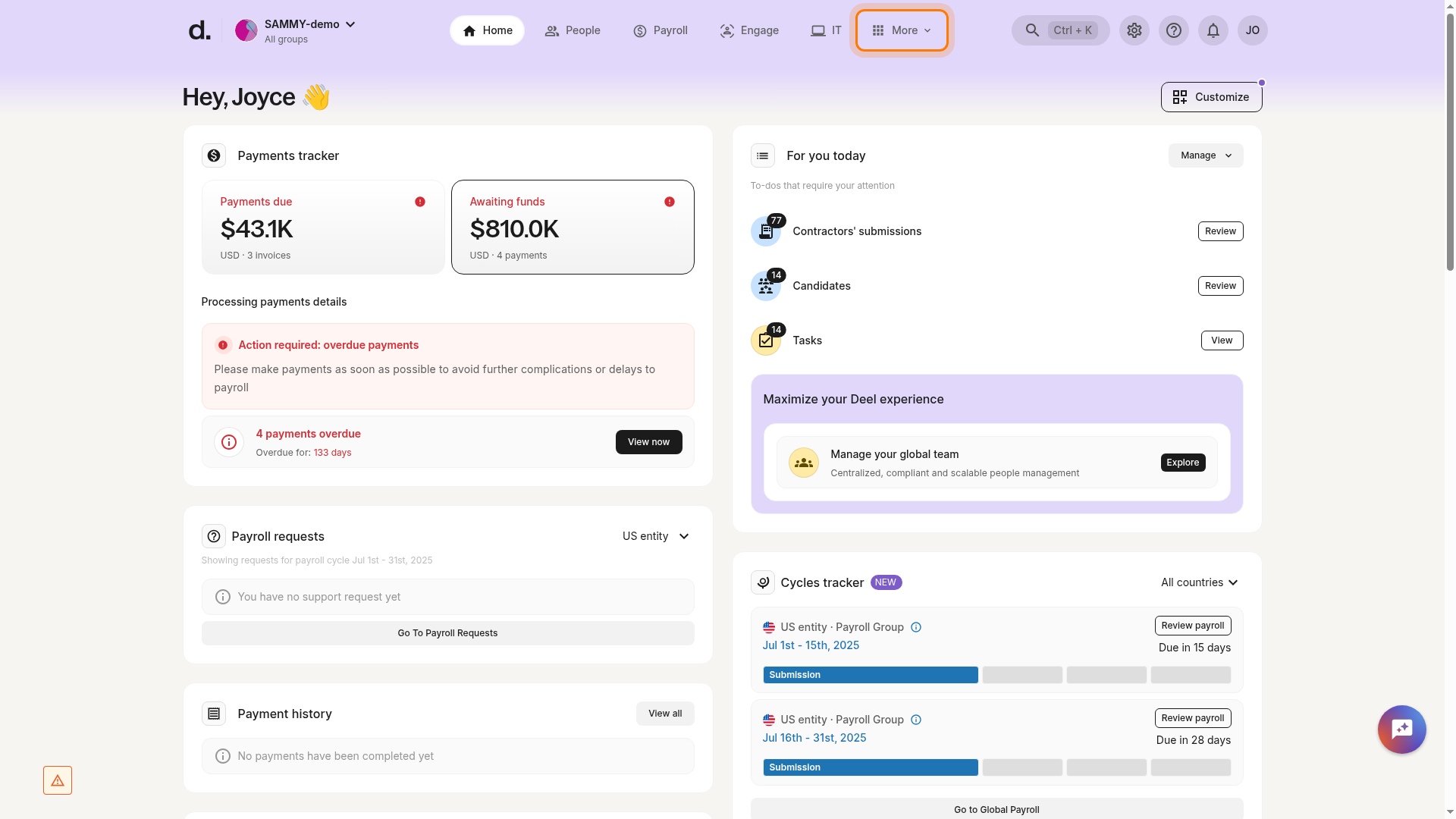Click info icon for Jul 16th - 31st payroll group

(x=916, y=720)
